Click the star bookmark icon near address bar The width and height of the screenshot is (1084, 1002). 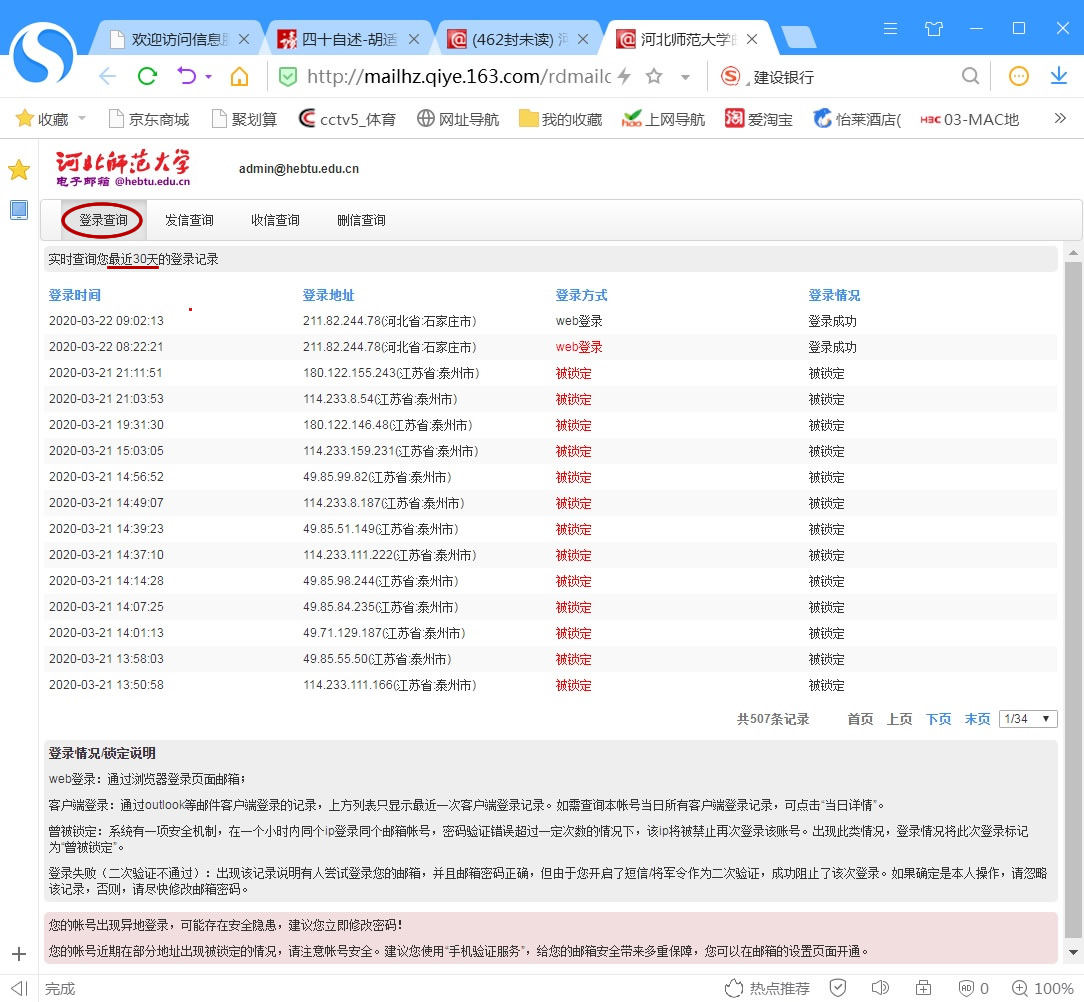point(655,75)
